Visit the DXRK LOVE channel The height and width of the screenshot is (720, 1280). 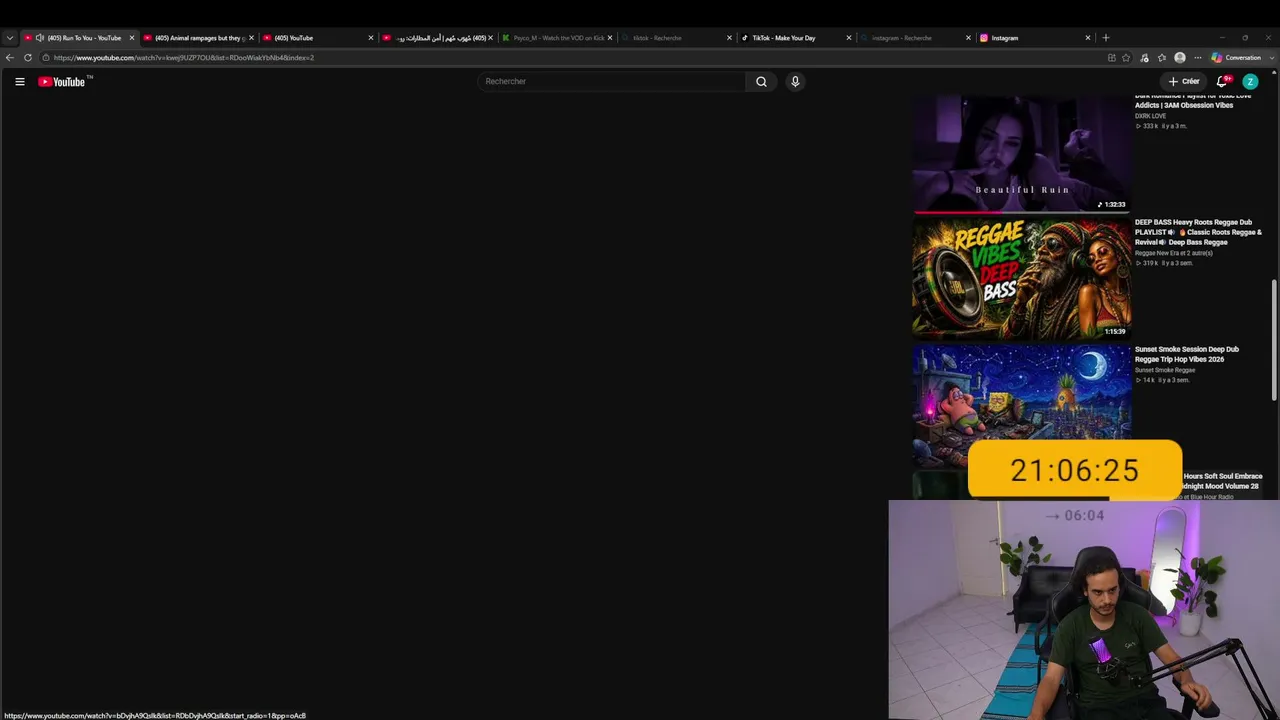(x=1150, y=116)
